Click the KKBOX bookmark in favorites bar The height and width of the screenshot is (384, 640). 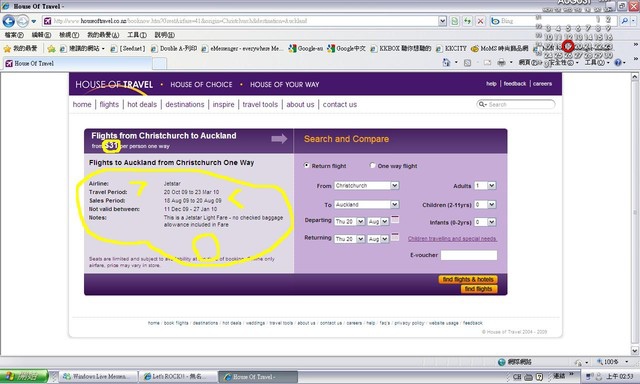click(x=401, y=49)
